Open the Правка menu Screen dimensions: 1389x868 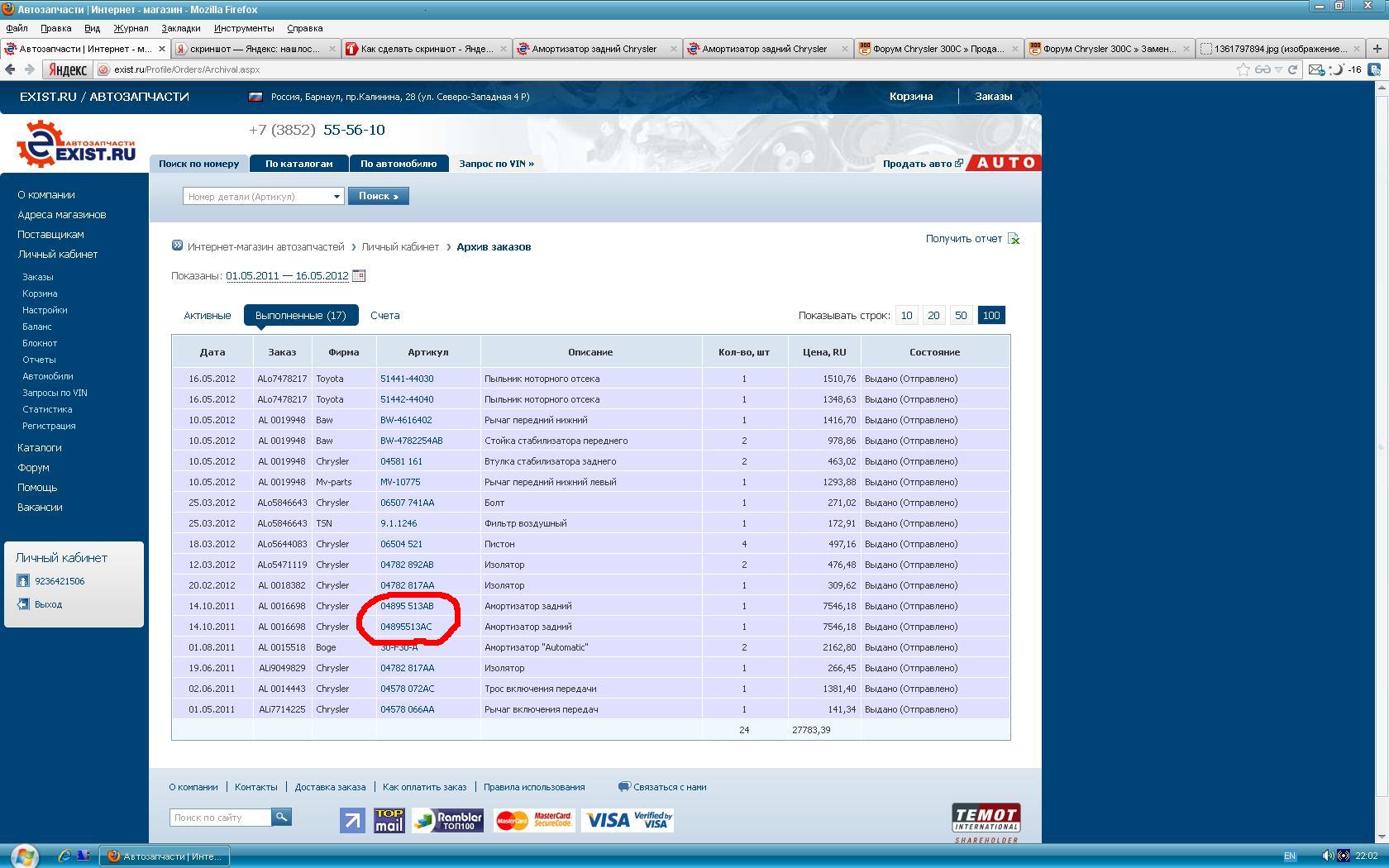tap(55, 28)
